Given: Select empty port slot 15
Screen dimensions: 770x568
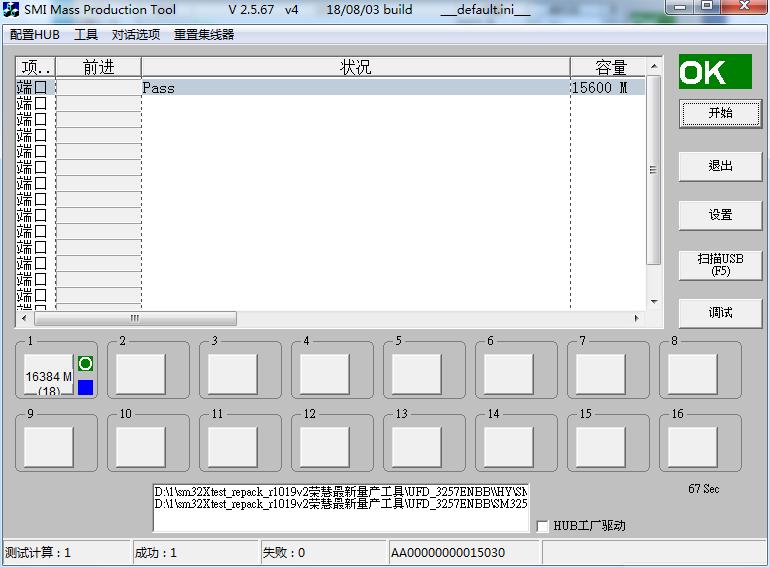Looking at the screenshot, I should click(x=600, y=447).
